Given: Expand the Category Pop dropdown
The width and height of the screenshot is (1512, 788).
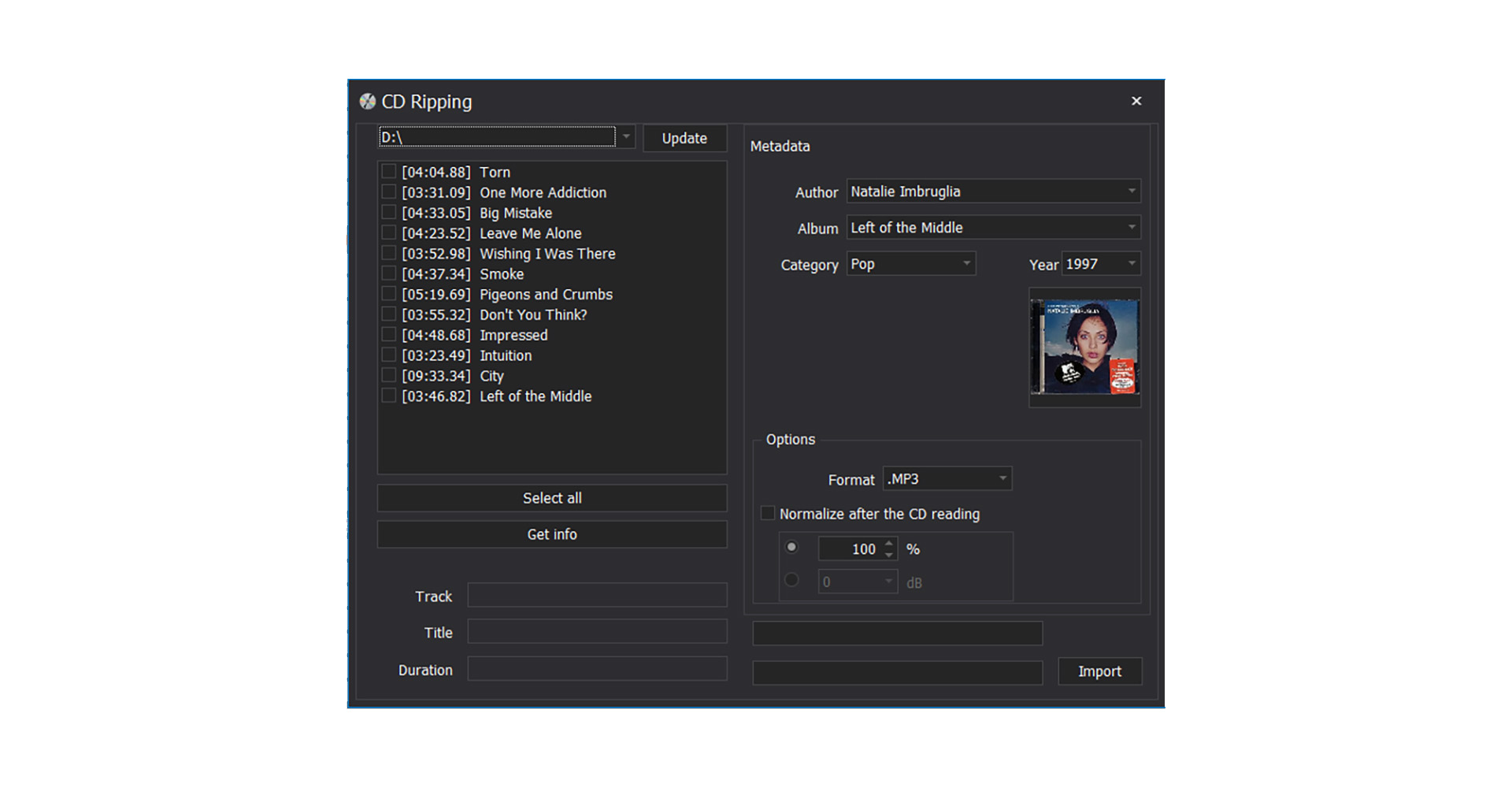Looking at the screenshot, I should click(966, 264).
